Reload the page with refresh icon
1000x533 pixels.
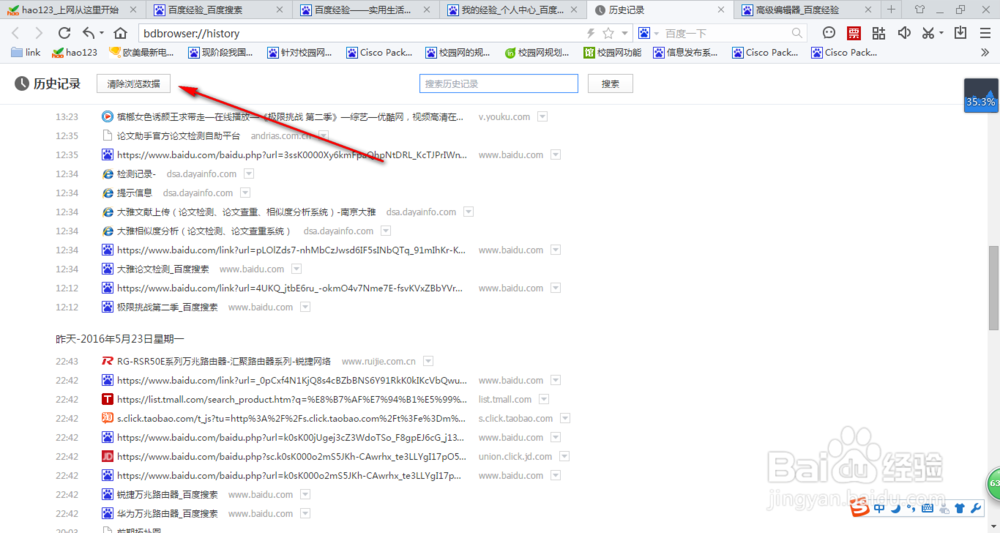(x=64, y=33)
